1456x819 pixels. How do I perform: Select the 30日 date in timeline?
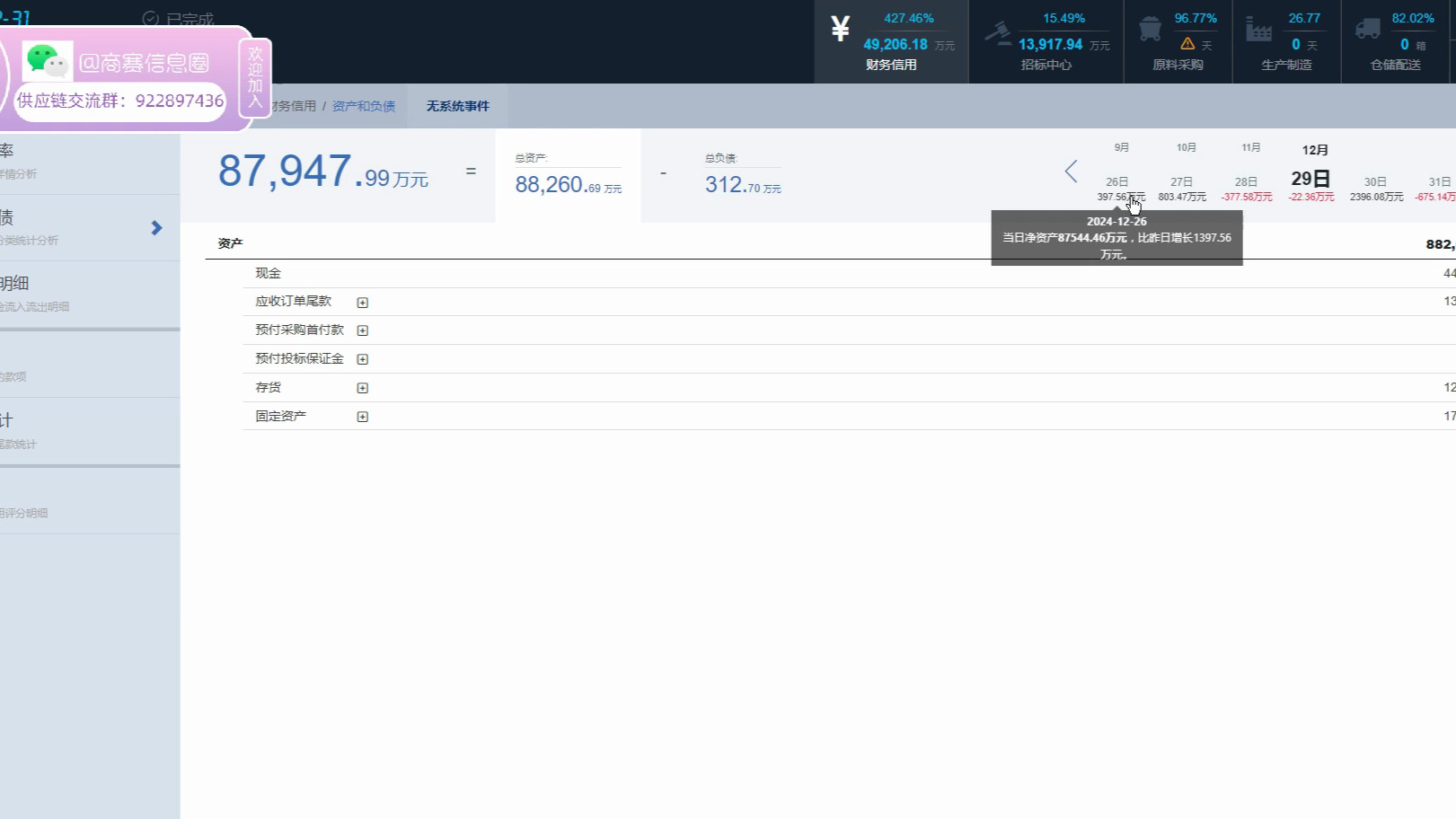(x=1376, y=181)
